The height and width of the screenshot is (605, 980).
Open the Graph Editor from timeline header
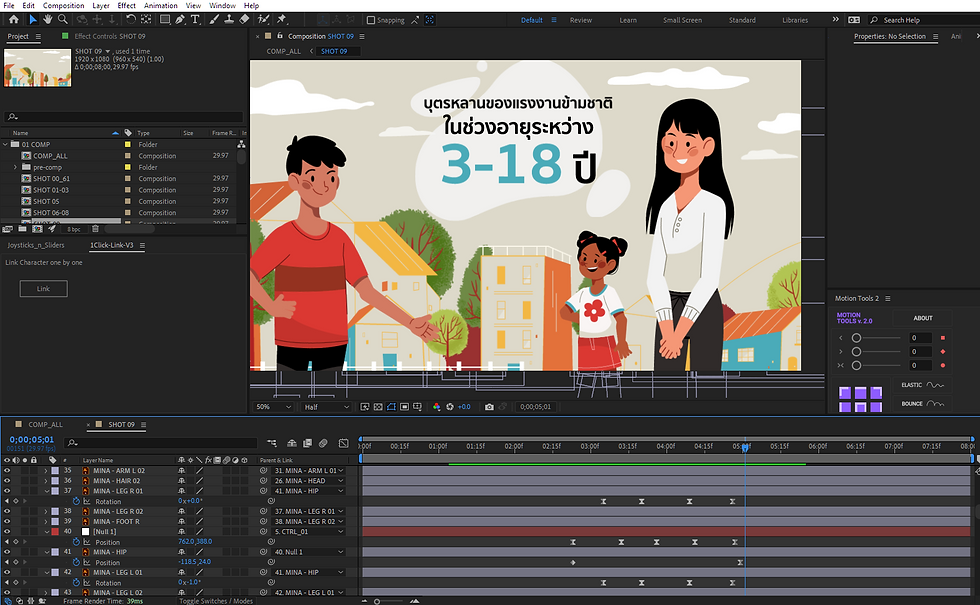[343, 442]
